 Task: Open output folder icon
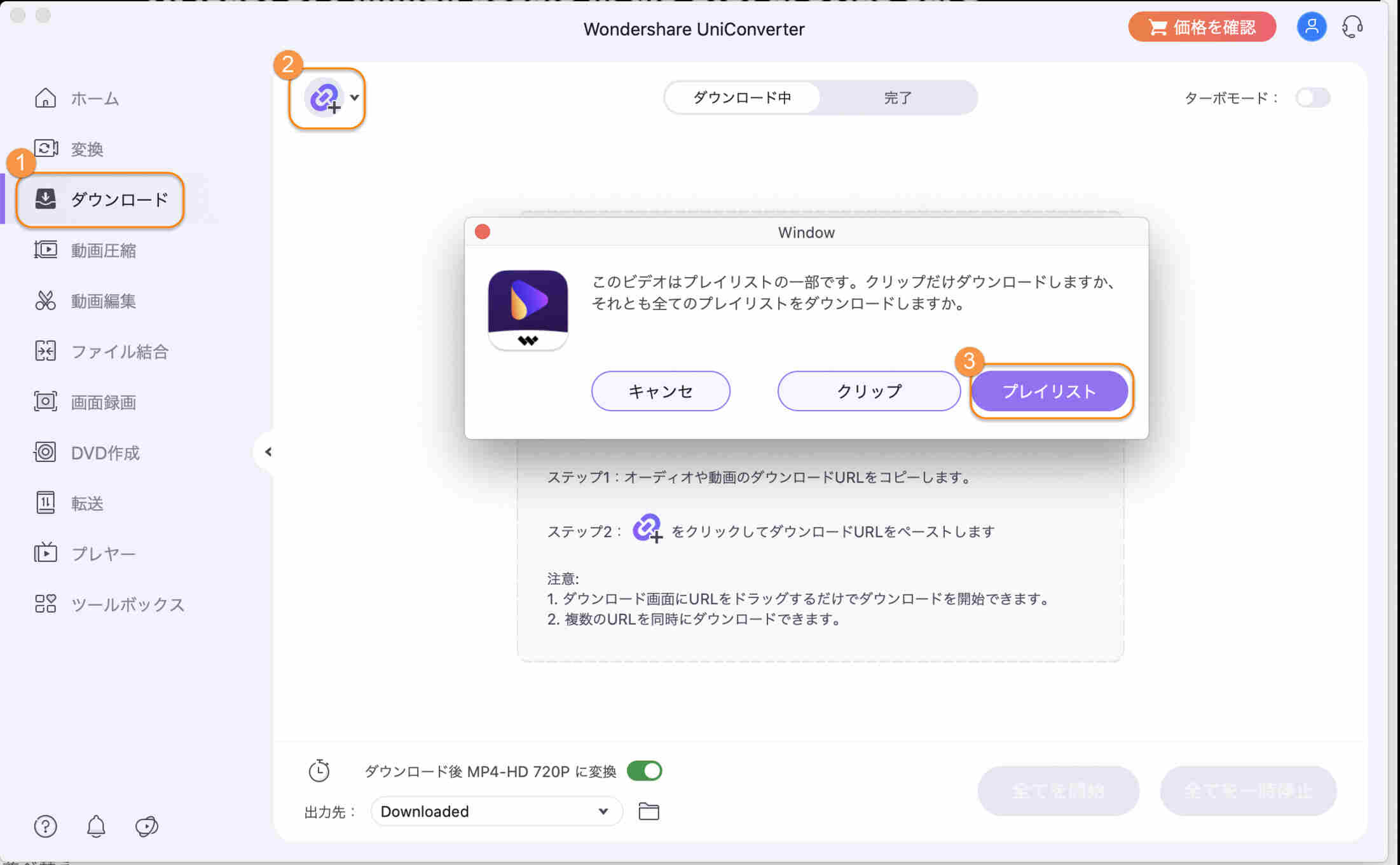pos(649,812)
